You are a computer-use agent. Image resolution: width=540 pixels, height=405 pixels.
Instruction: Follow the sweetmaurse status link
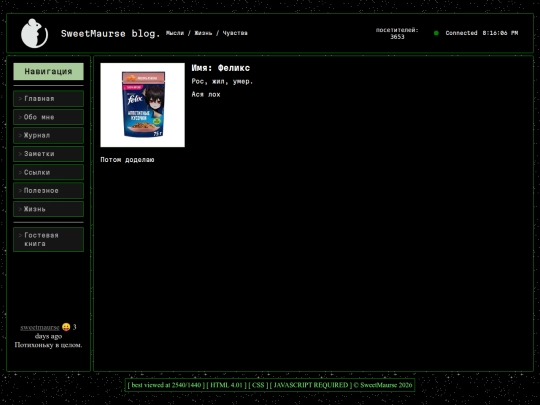click(x=40, y=327)
